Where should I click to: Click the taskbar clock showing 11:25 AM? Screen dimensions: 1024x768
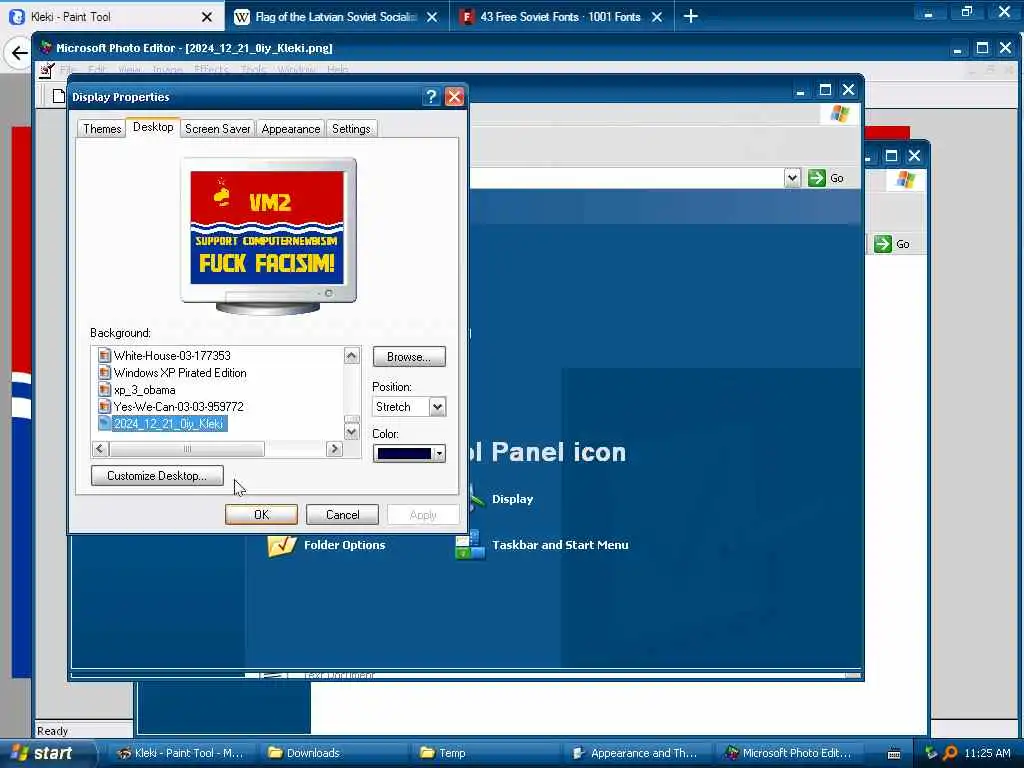(987, 753)
